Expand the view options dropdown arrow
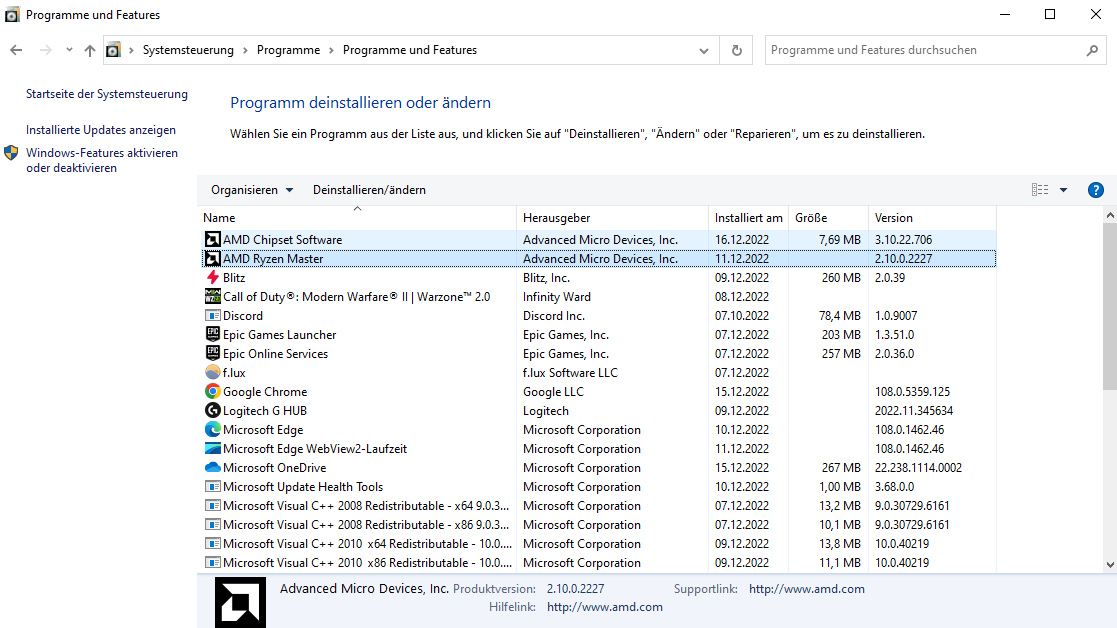The height and width of the screenshot is (628, 1117). point(1063,190)
